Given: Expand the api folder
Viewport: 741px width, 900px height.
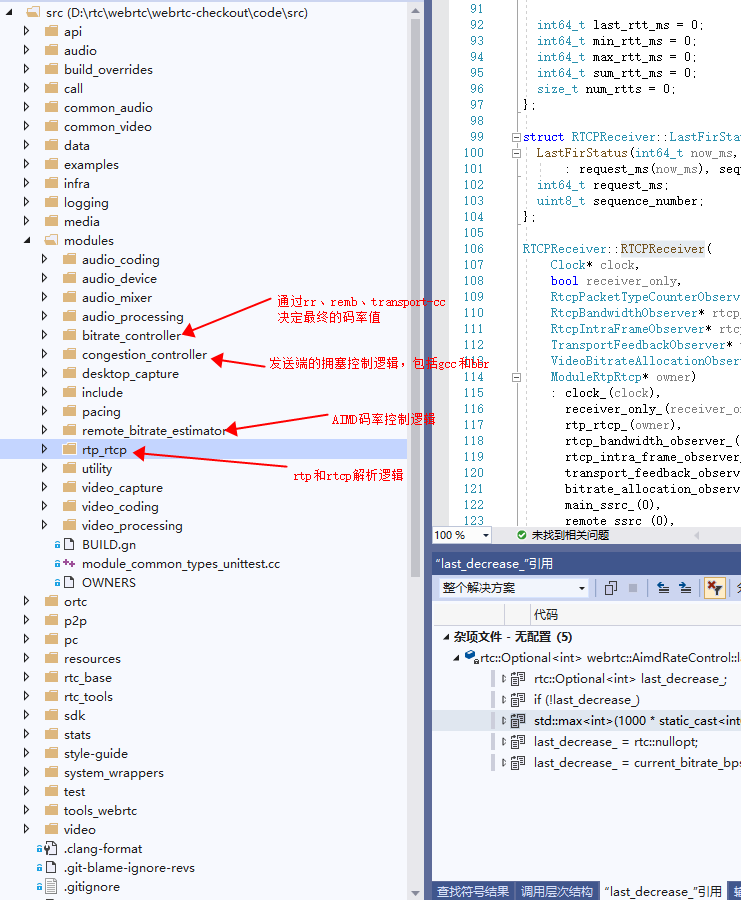Looking at the screenshot, I should [26, 31].
